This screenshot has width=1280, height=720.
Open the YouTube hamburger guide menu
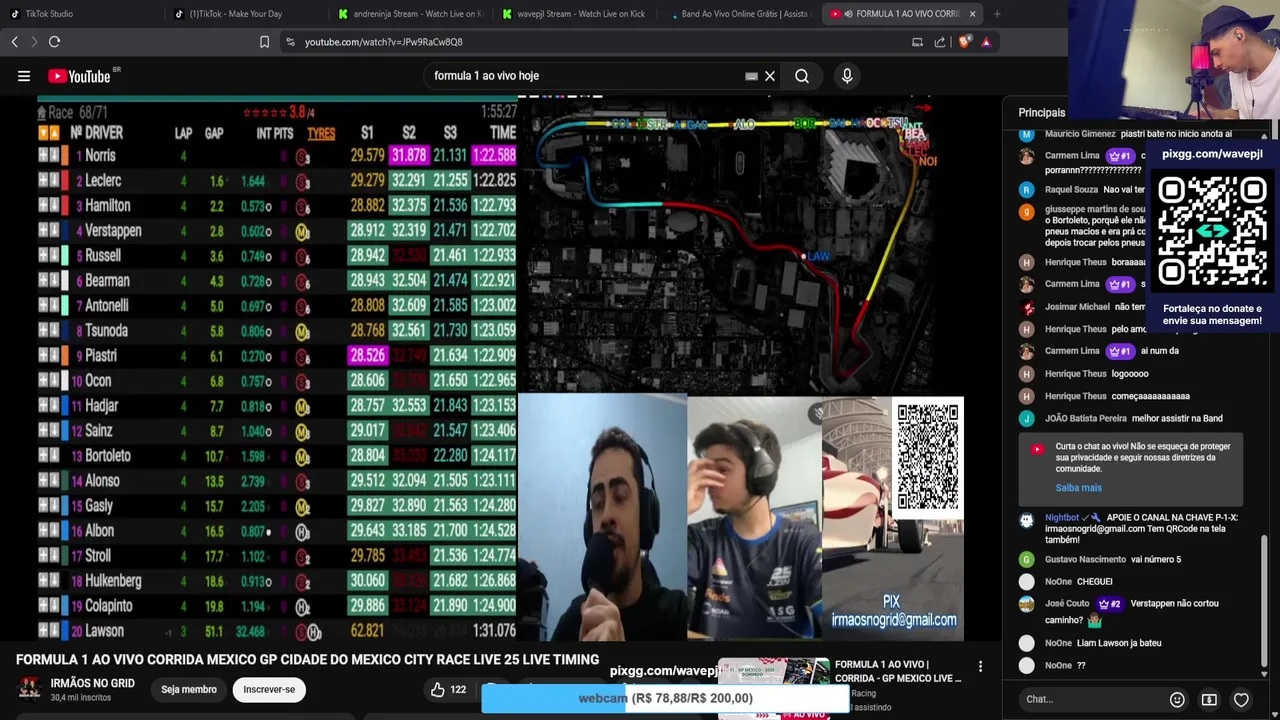24,76
